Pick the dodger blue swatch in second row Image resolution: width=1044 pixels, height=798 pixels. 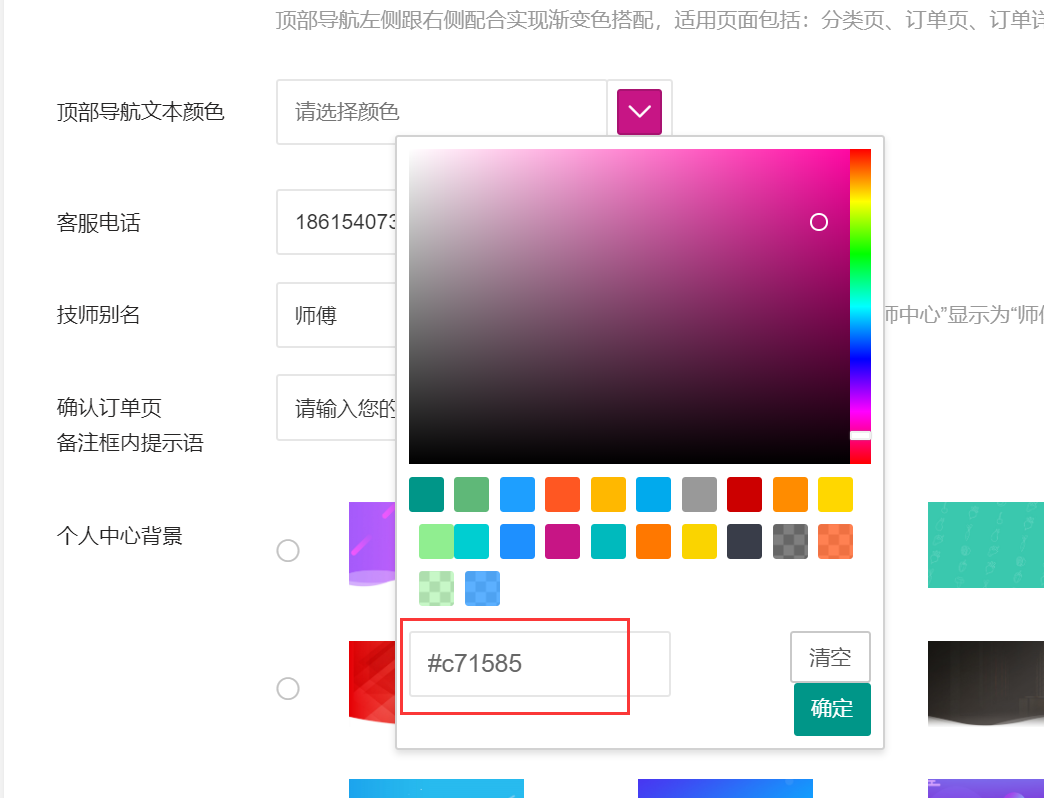tap(517, 541)
